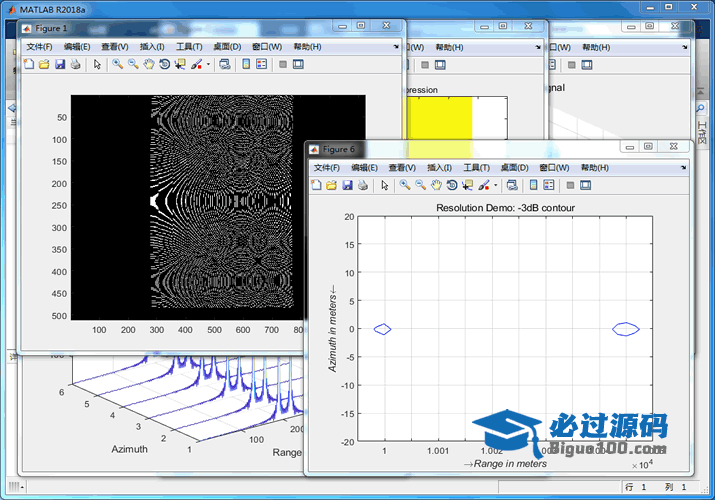The height and width of the screenshot is (500, 715).
Task: Click Show Plot Tools icon in Figure 6
Action: [585, 185]
